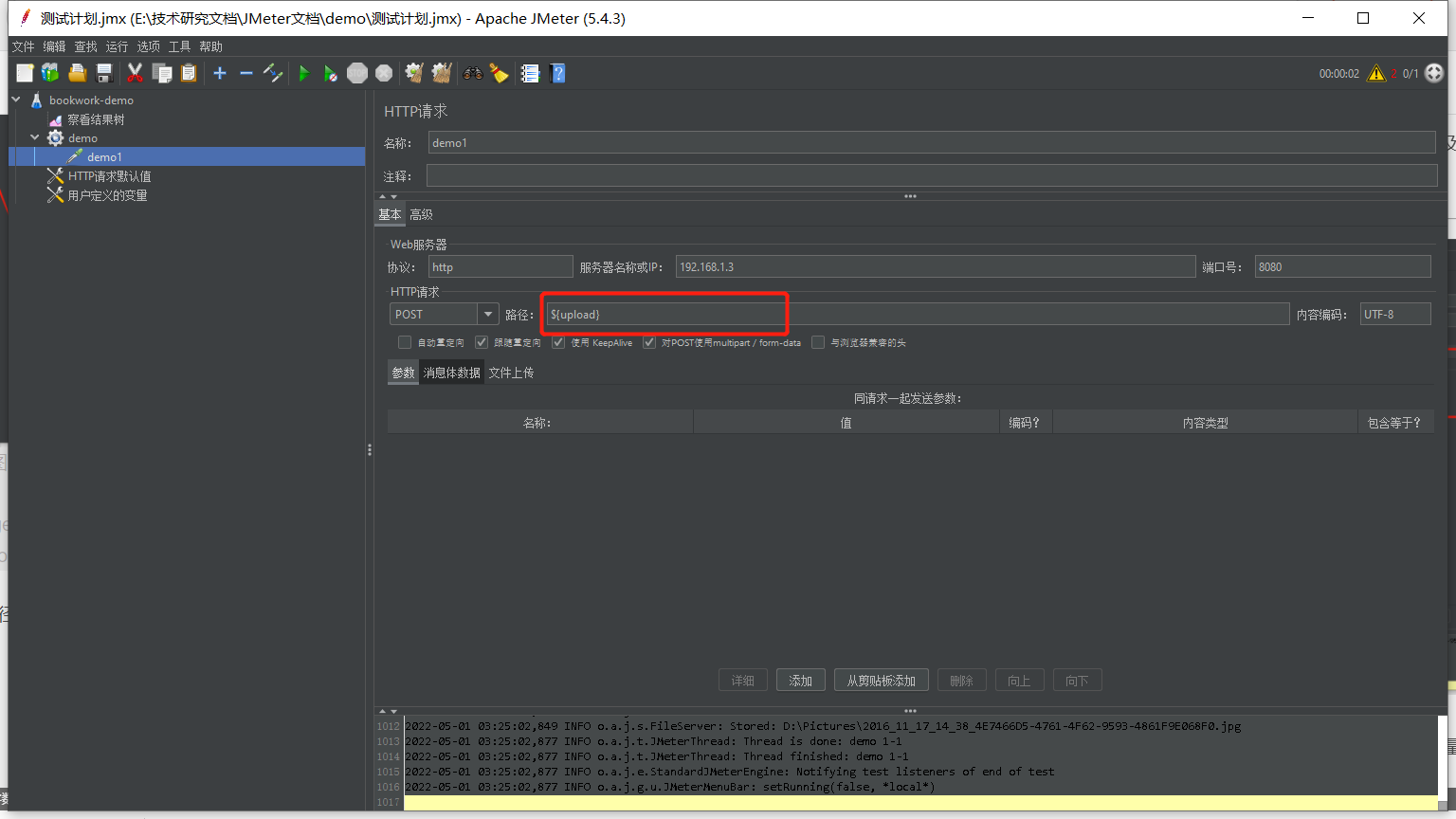Select HTTP请求默认值 in the tree
Screen dimensions: 1456x819
point(109,176)
